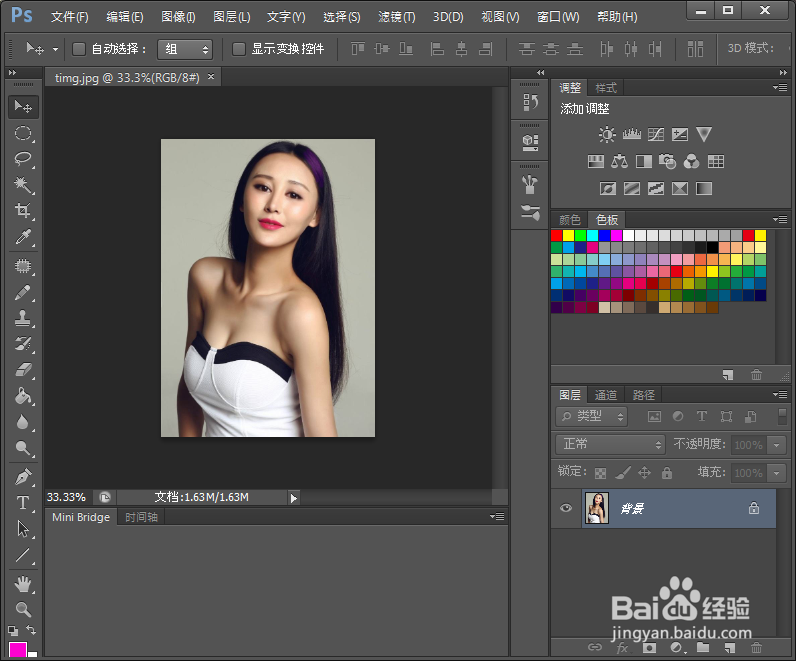Pick the black swatch in Swatches panel
796x661 pixels.
coord(712,248)
